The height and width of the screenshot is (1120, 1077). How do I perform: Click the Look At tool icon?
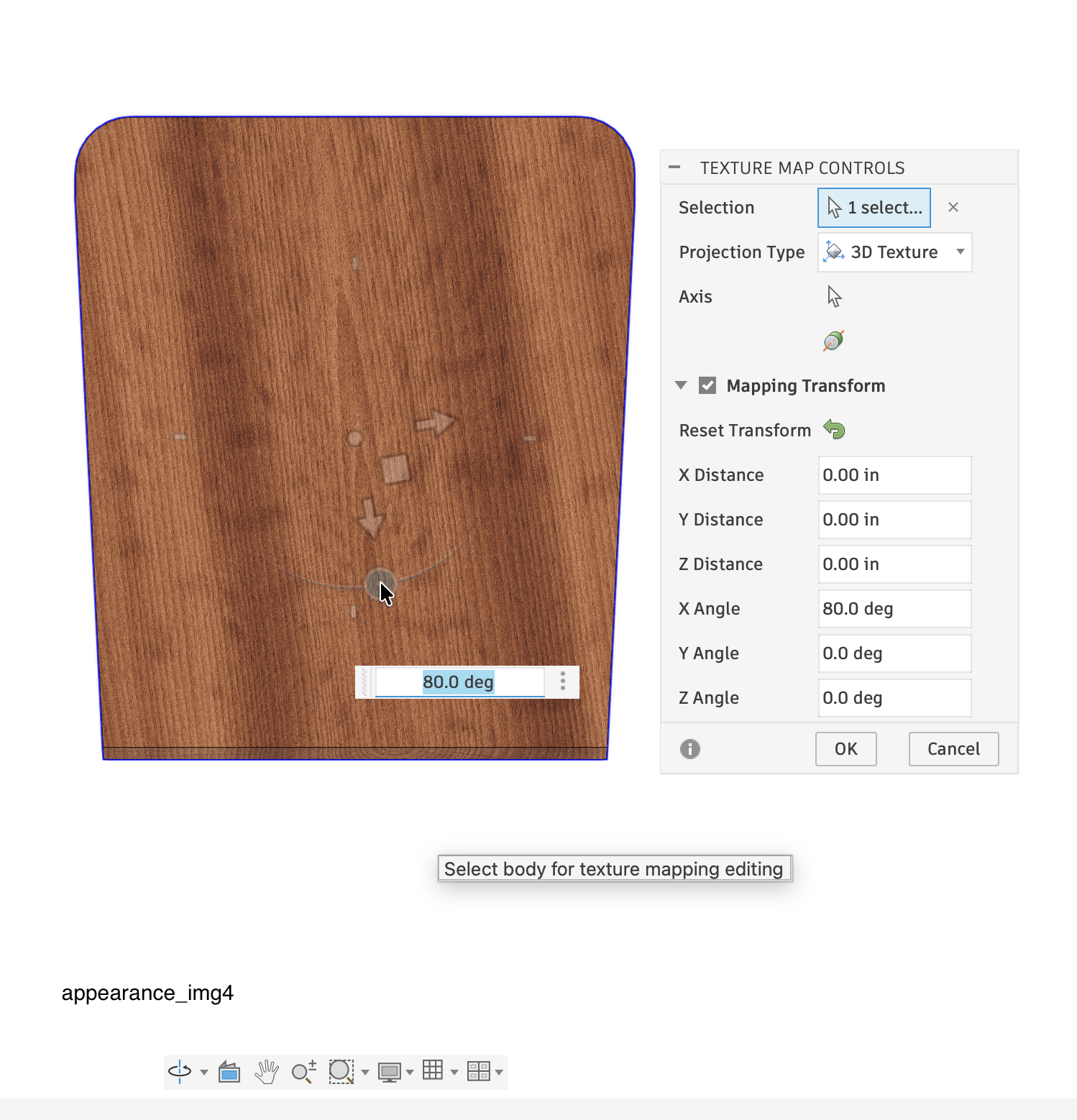click(x=229, y=1072)
